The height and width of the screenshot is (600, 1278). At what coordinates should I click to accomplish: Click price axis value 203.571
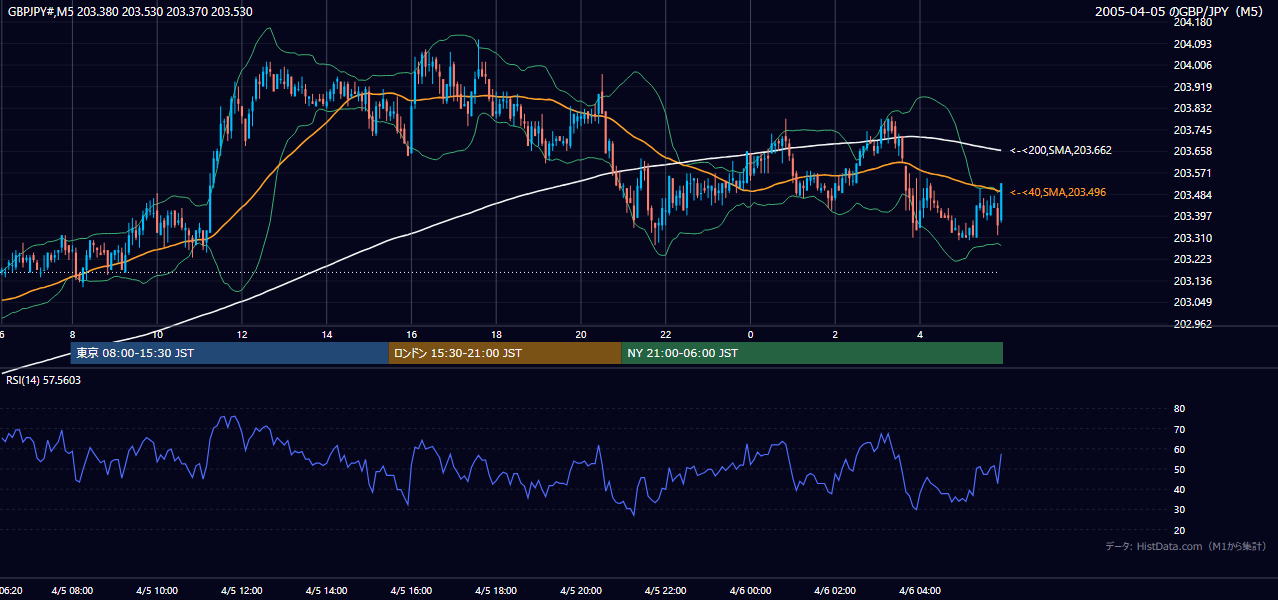pos(1192,173)
